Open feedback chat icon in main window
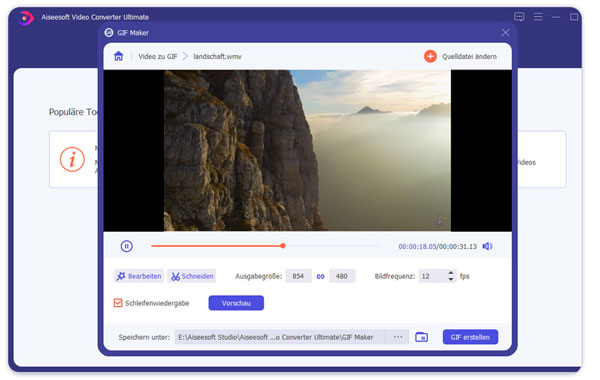Viewport: 600px width, 380px height. click(519, 17)
